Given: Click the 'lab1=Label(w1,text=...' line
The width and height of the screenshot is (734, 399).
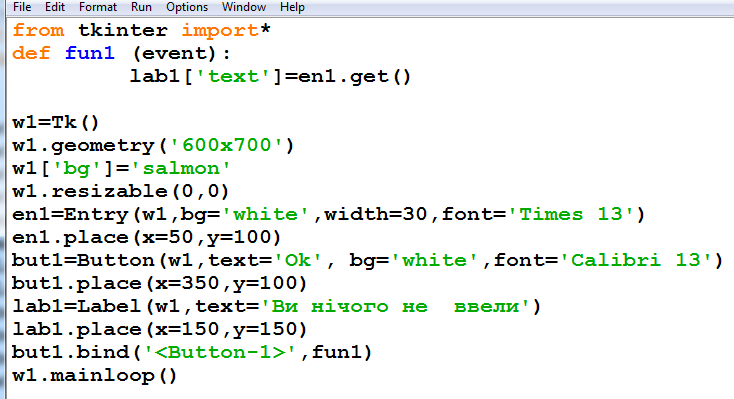Looking at the screenshot, I should [x=277, y=307].
